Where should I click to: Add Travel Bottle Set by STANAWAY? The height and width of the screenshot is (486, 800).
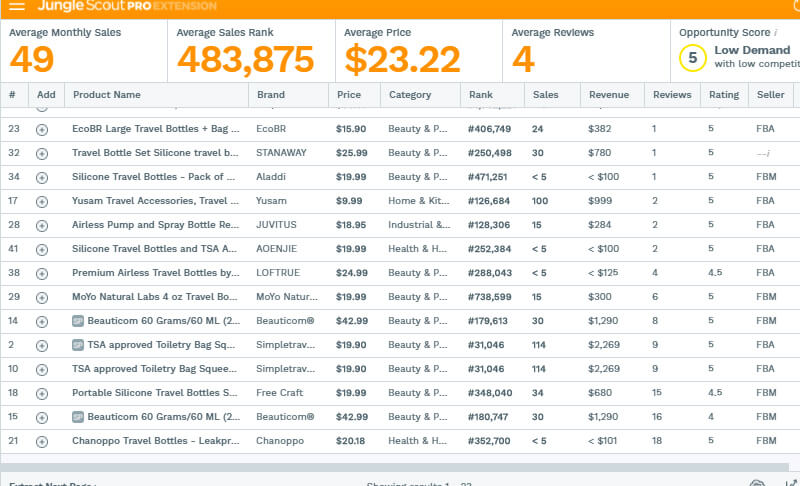42,153
